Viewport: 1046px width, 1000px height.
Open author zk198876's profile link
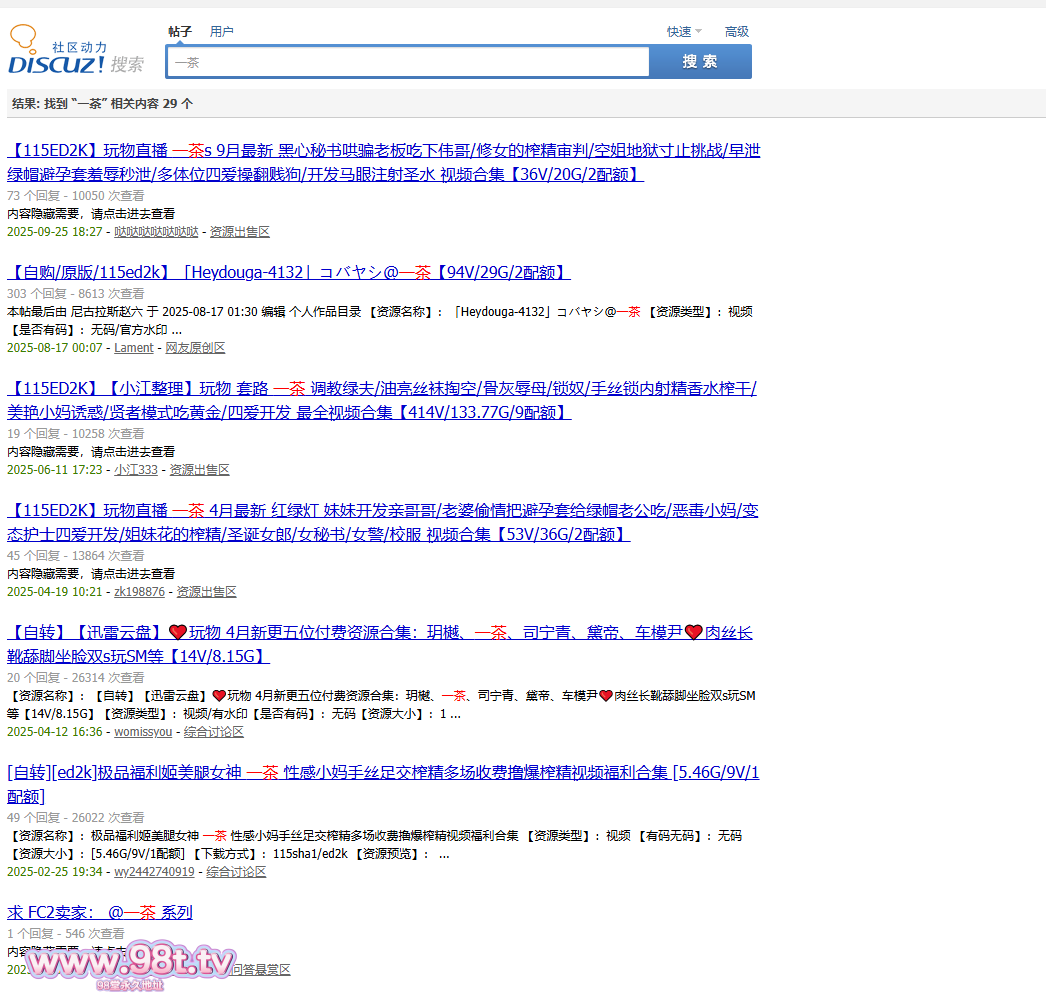(139, 592)
